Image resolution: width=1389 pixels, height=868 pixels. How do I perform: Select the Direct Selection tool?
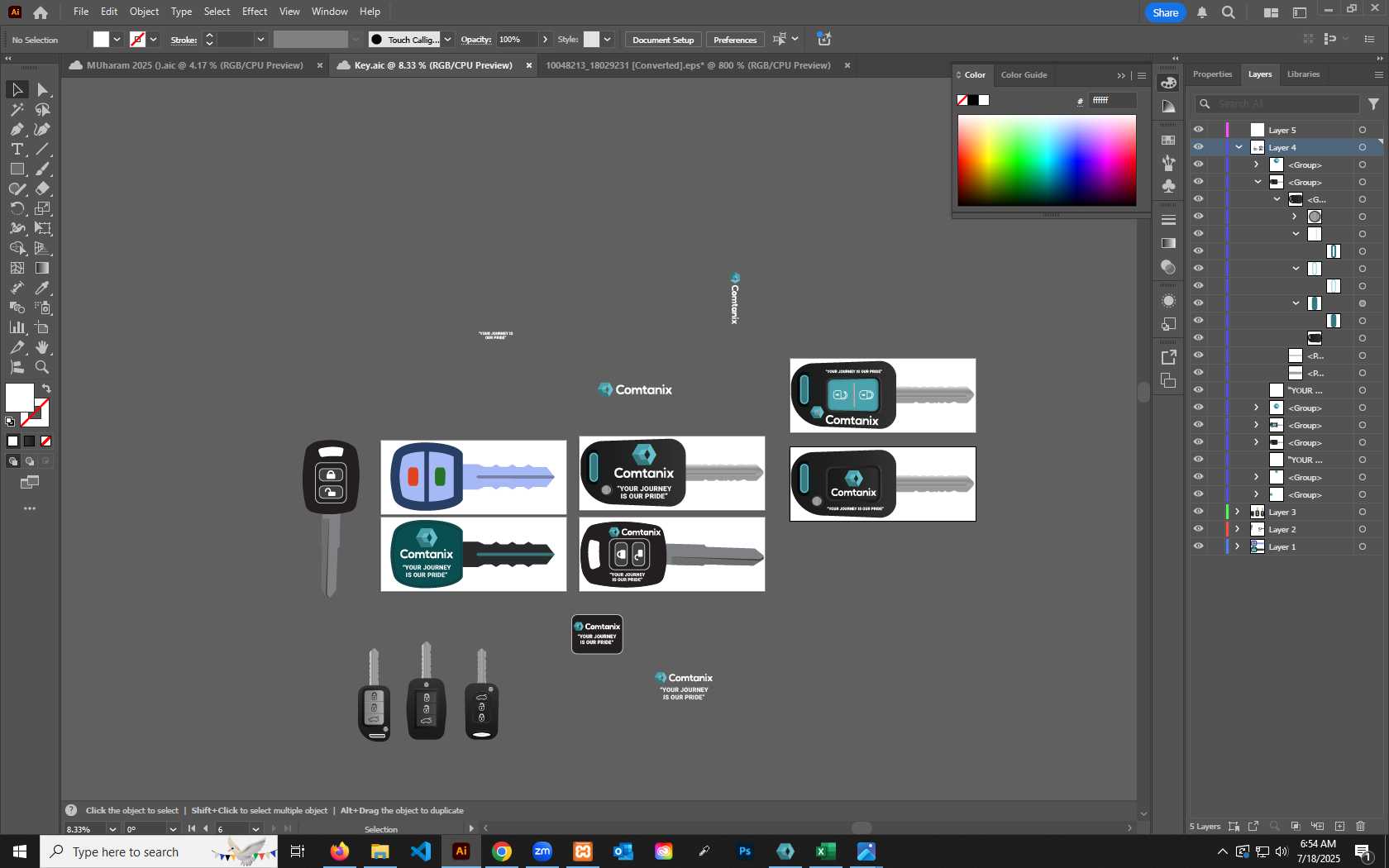[x=43, y=89]
